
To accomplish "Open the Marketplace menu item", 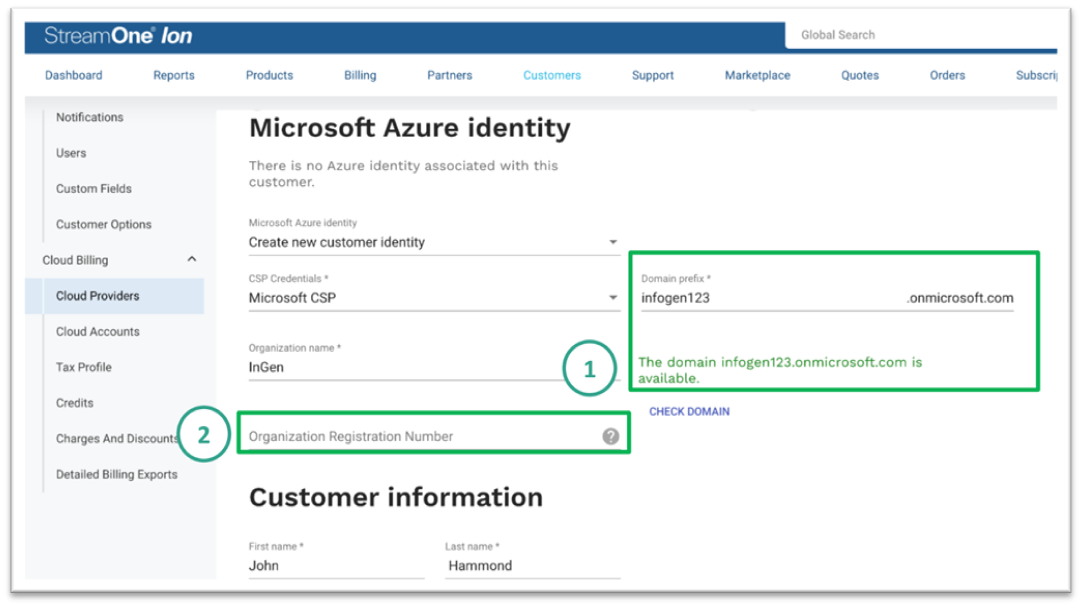I will click(x=757, y=75).
